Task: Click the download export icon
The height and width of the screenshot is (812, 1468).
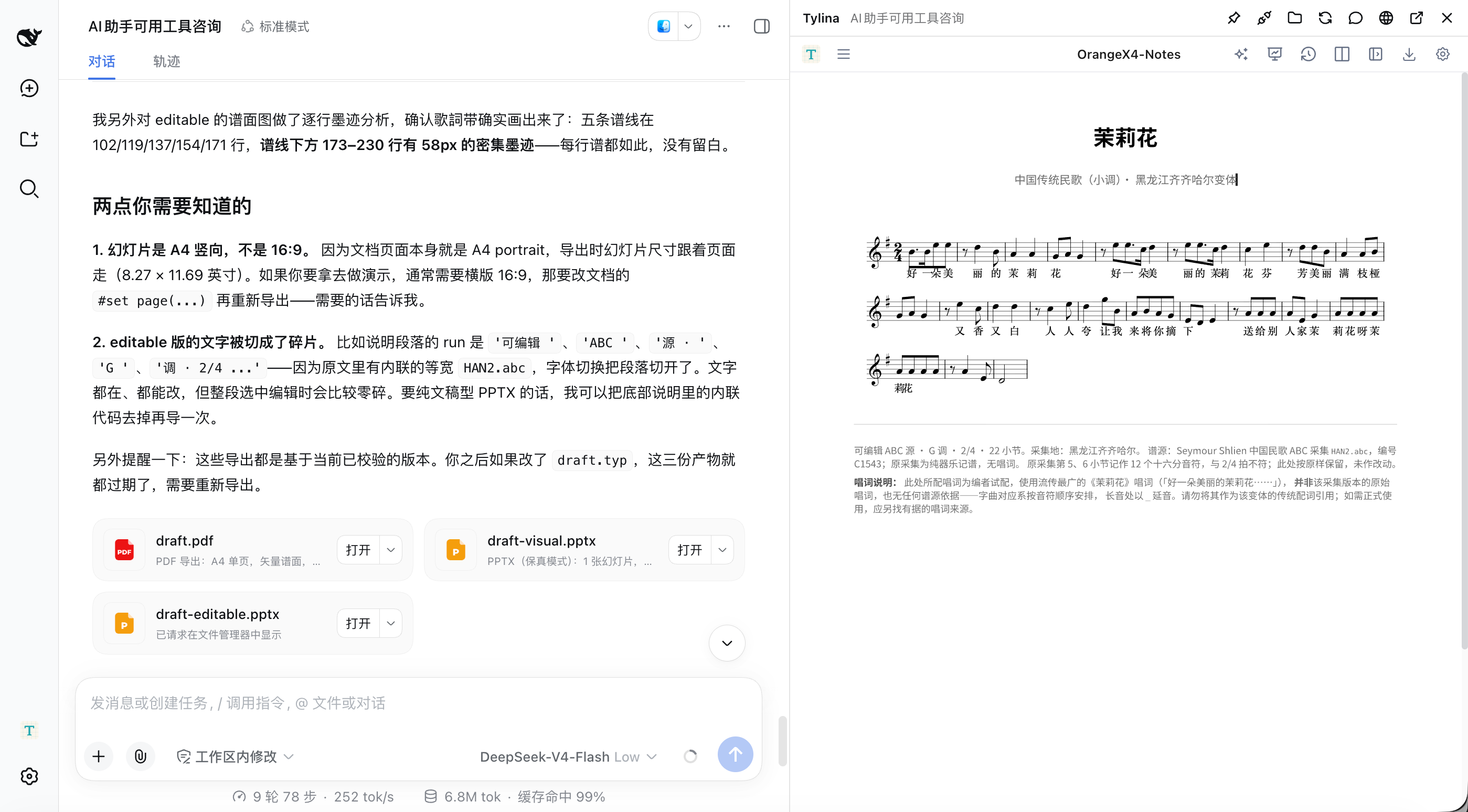Action: [x=1409, y=54]
